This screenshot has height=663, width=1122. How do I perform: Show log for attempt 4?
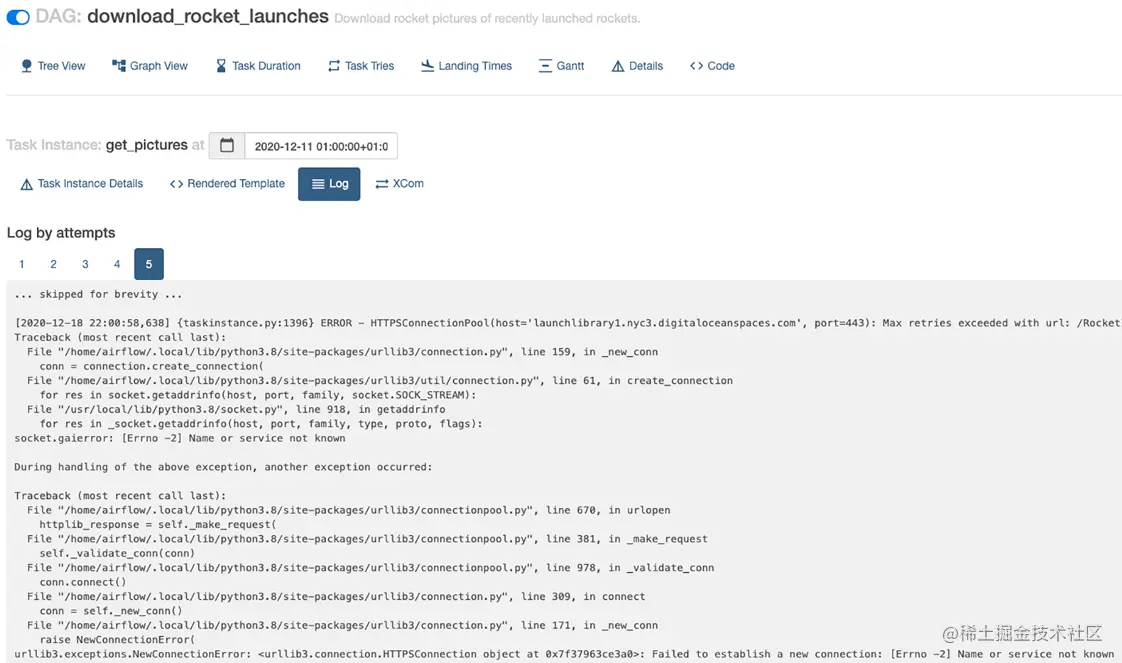click(117, 264)
